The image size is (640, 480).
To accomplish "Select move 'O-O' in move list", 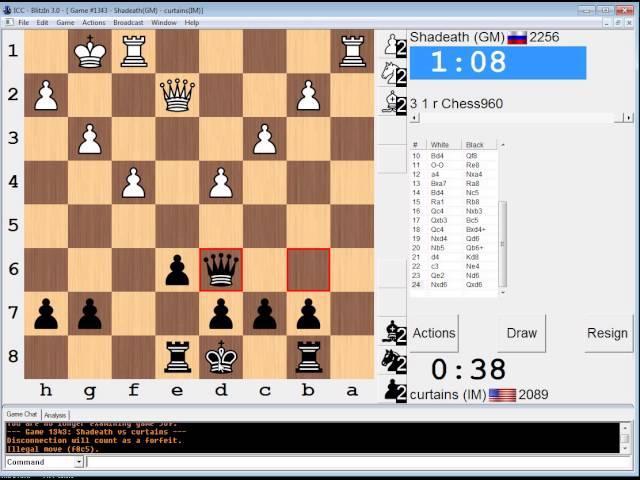I will [437, 165].
